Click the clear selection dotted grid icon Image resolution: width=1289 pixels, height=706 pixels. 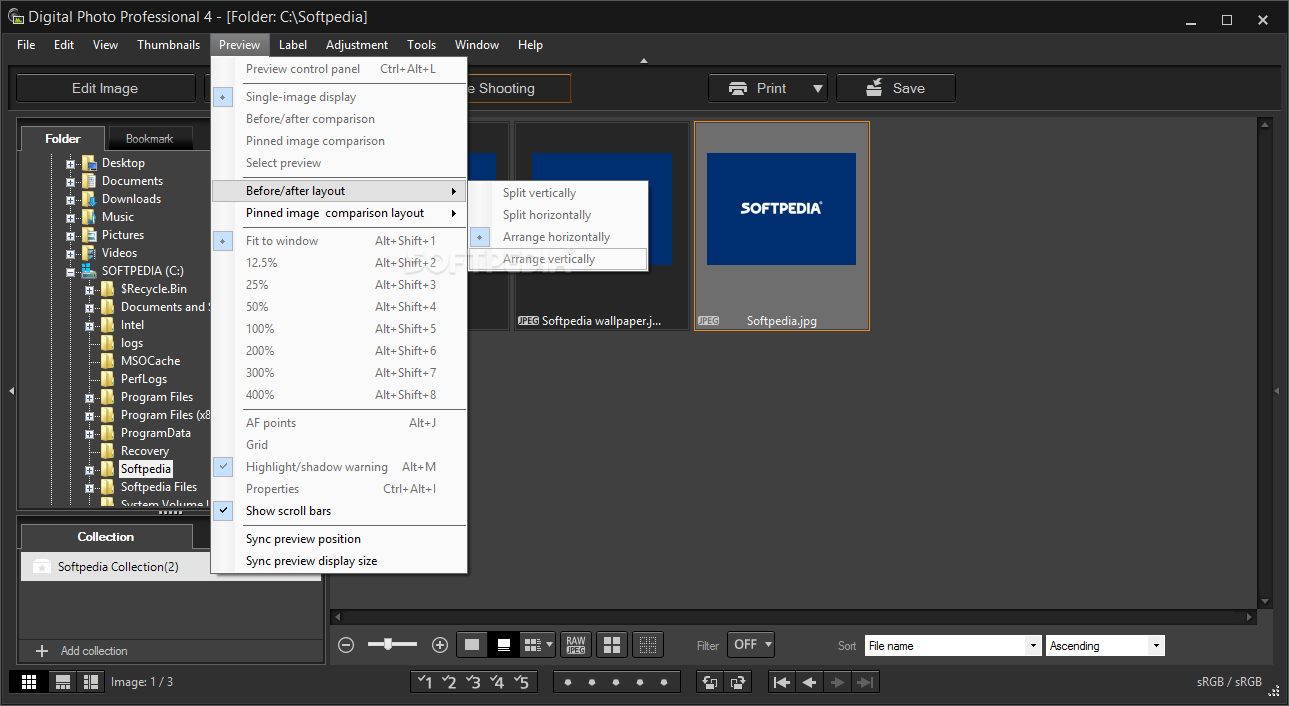click(x=648, y=645)
